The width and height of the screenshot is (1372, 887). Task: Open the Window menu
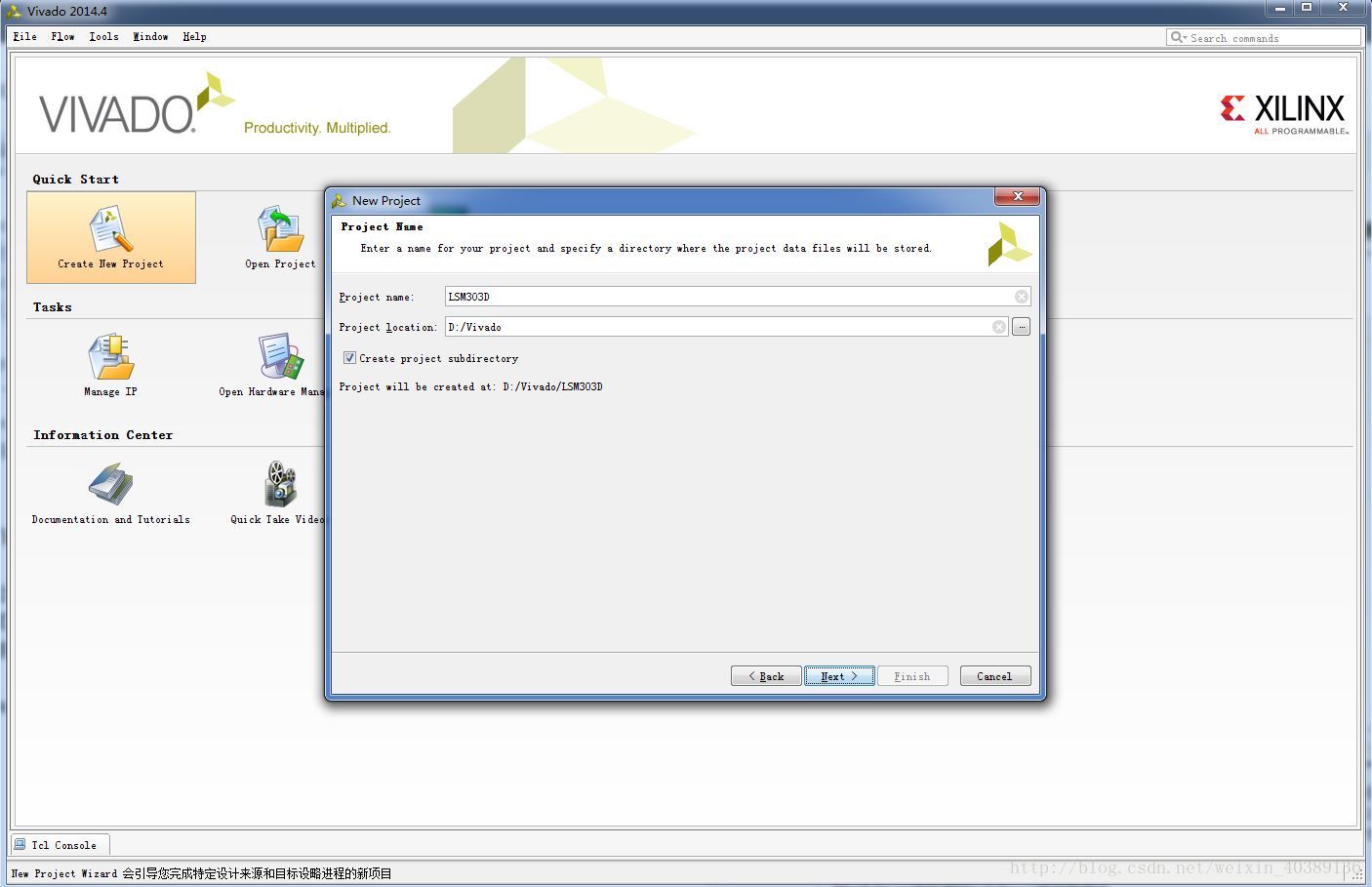(x=150, y=37)
